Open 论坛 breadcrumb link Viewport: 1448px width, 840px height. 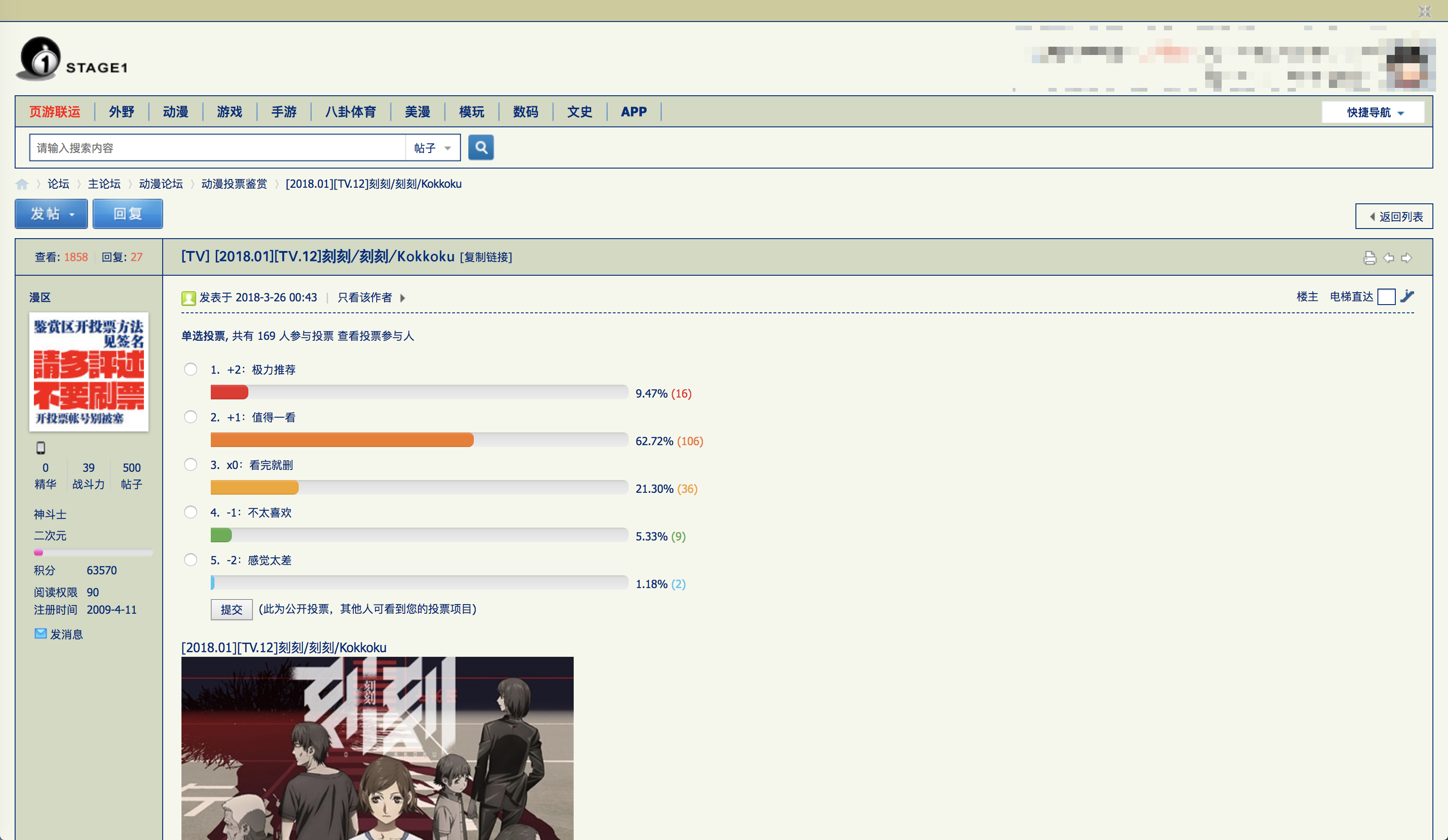[58, 184]
